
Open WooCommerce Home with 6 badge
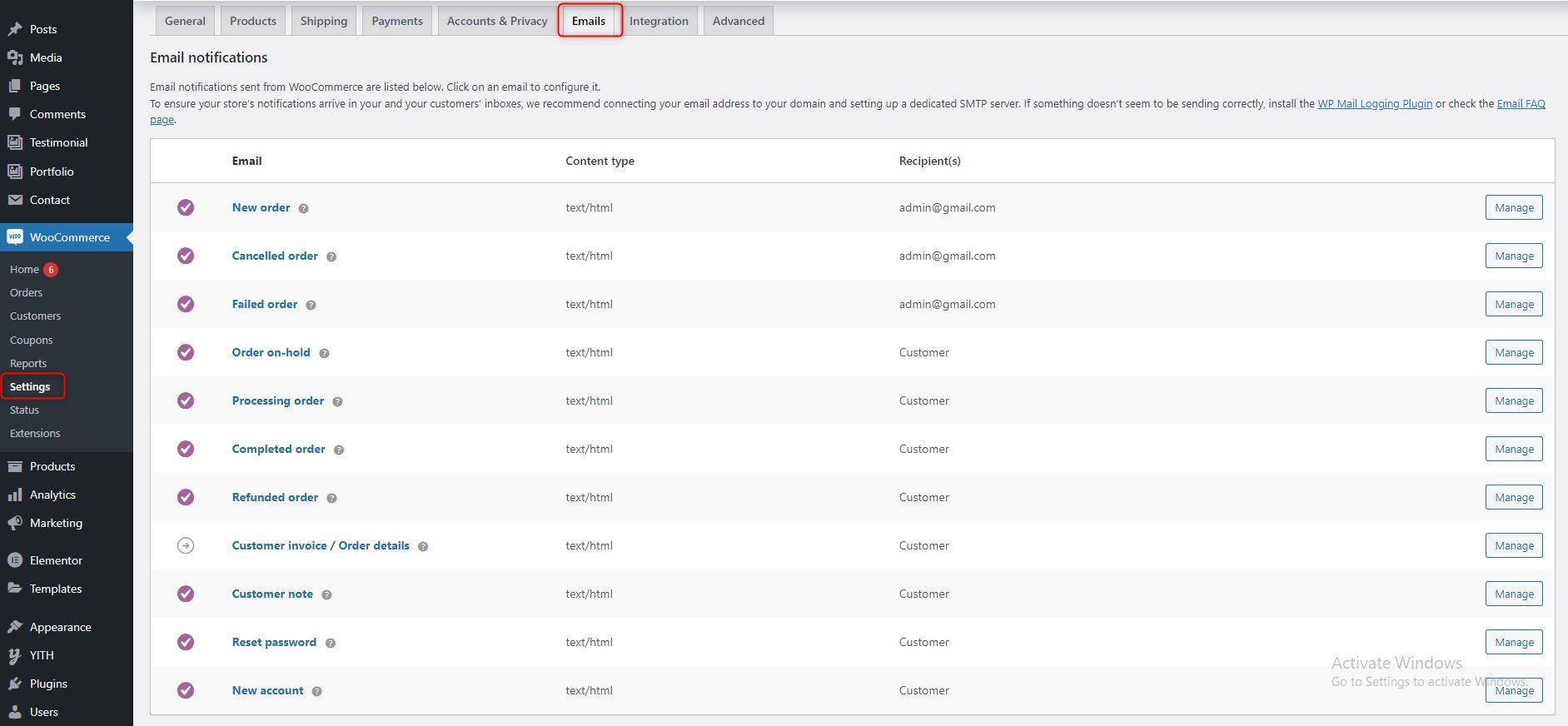coord(33,270)
